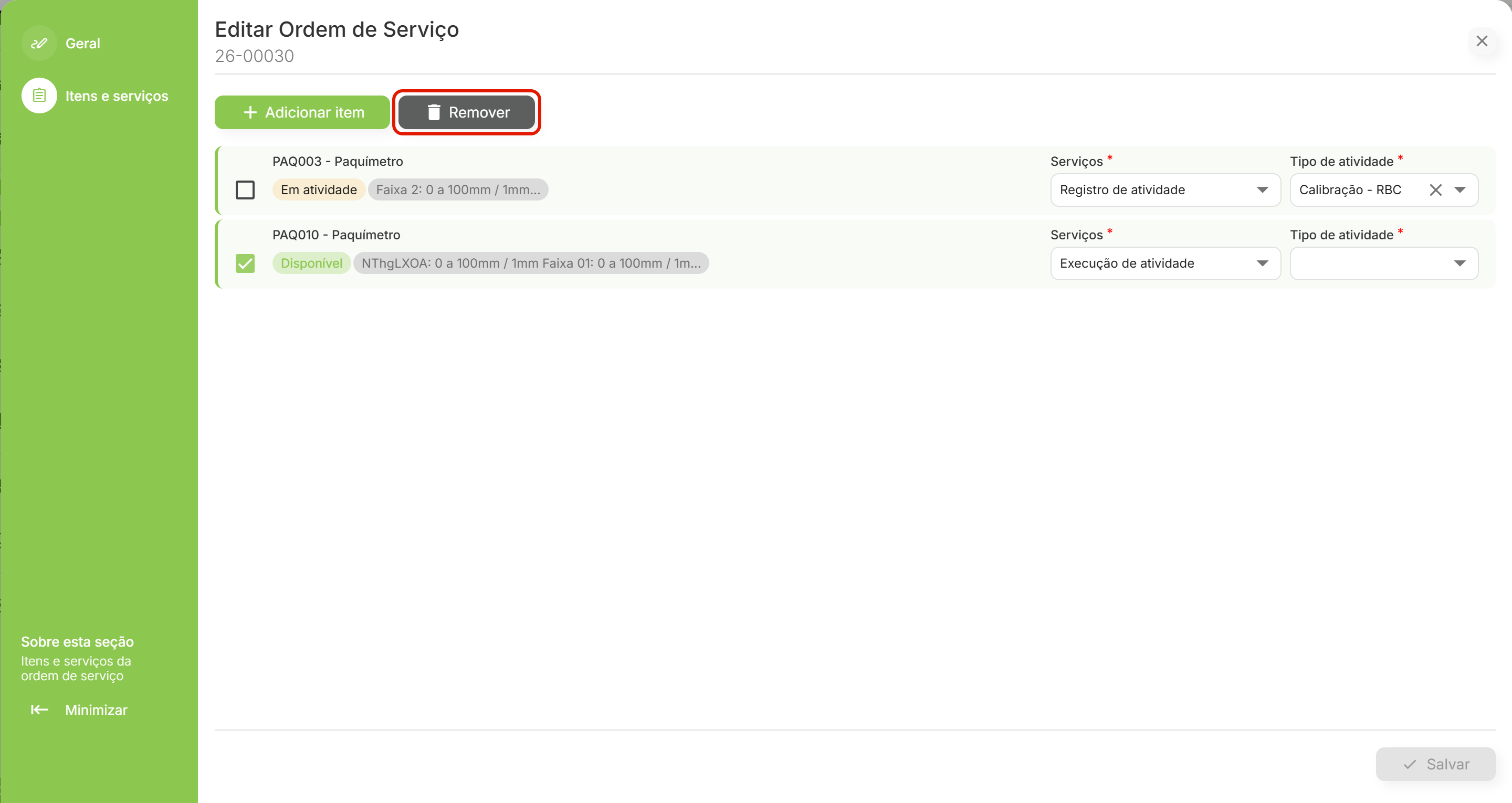Click the Adicionar item button

tap(302, 112)
